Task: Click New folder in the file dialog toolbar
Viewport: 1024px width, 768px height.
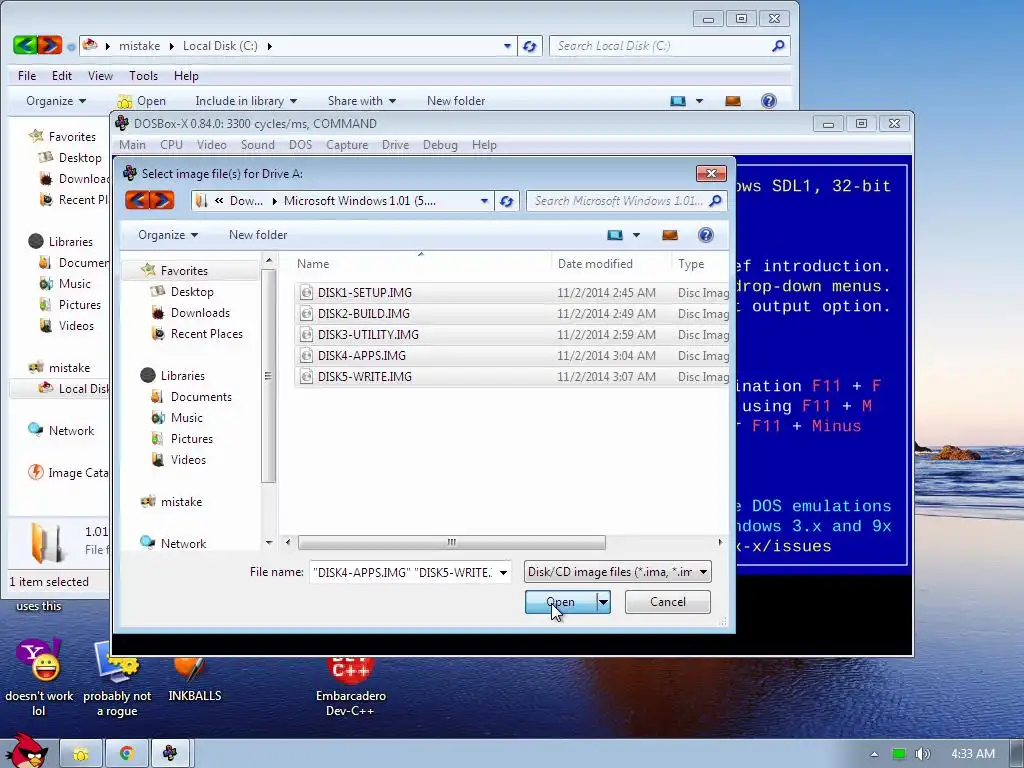Action: click(x=258, y=234)
